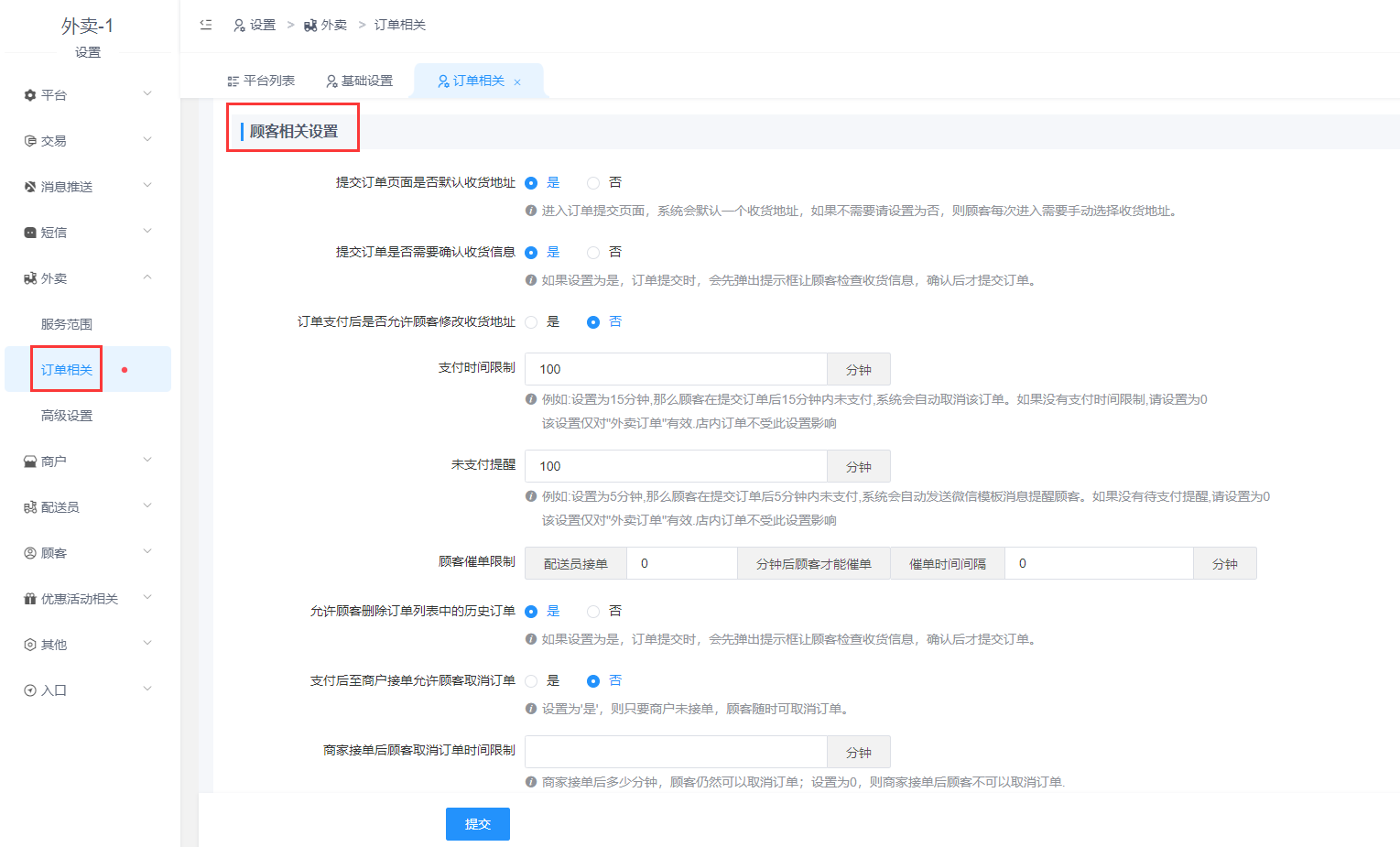The width and height of the screenshot is (1400, 847).
Task: Click the 入口 compass icon
Action: [30, 690]
